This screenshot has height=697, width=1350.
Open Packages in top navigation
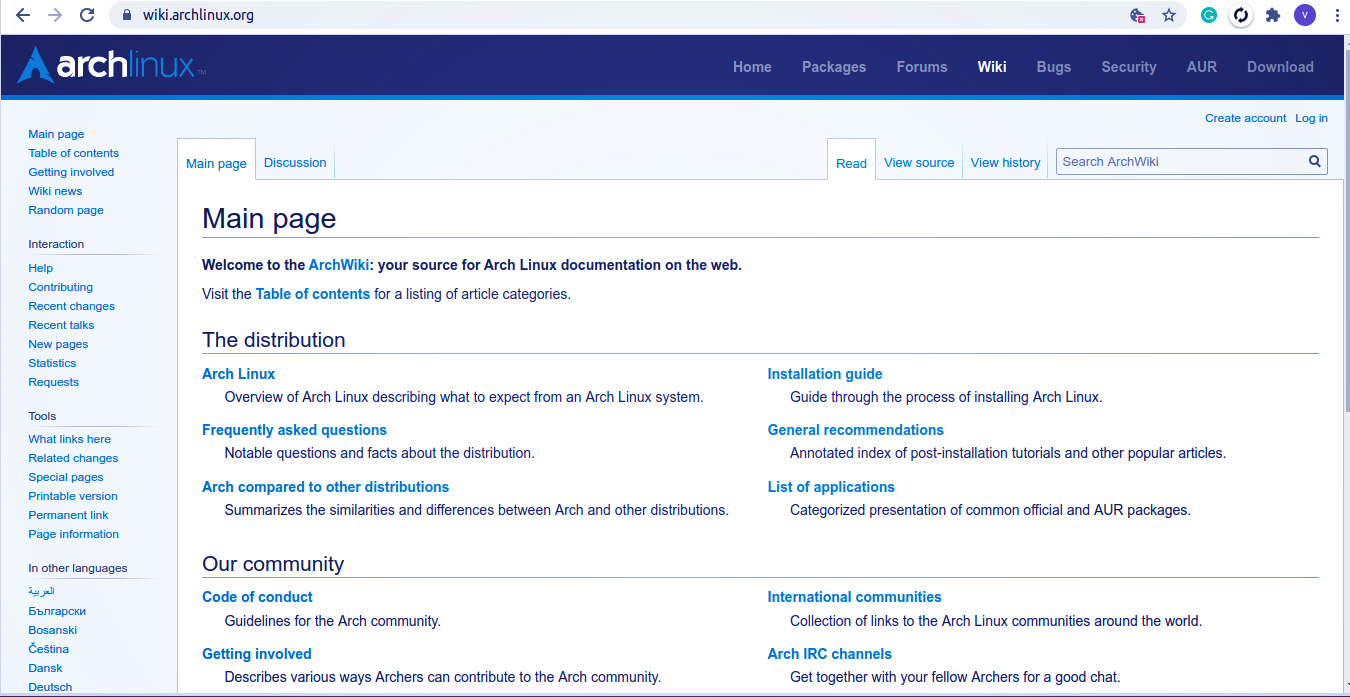[x=834, y=67]
